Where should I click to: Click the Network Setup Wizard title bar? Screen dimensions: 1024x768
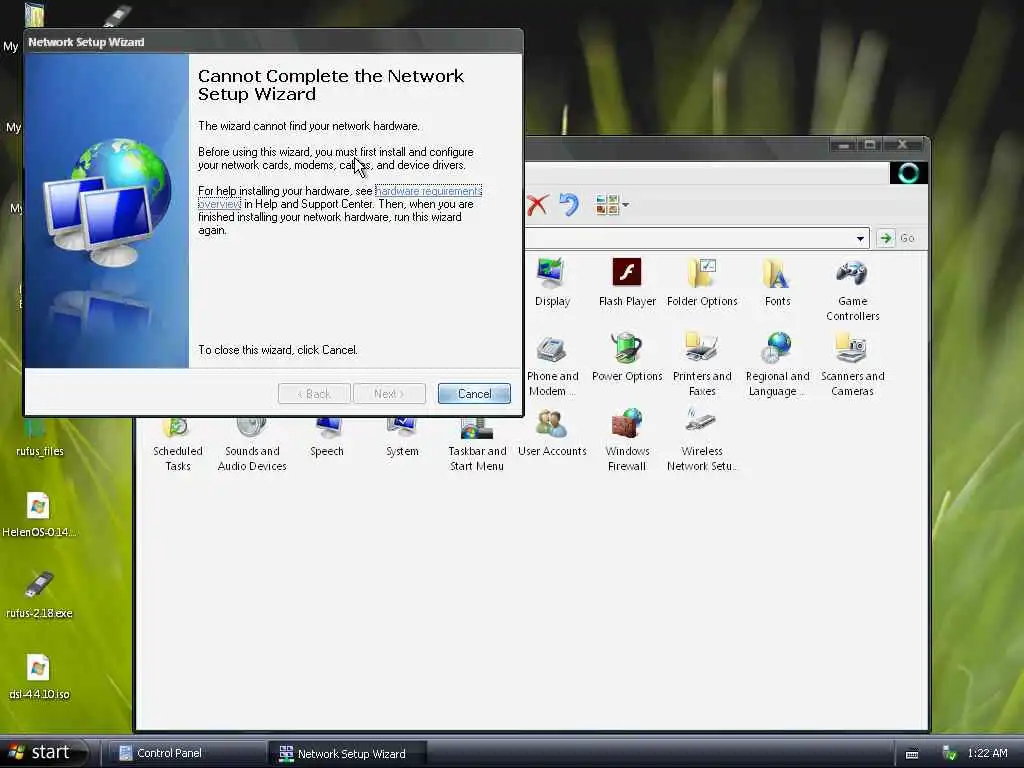pos(273,42)
